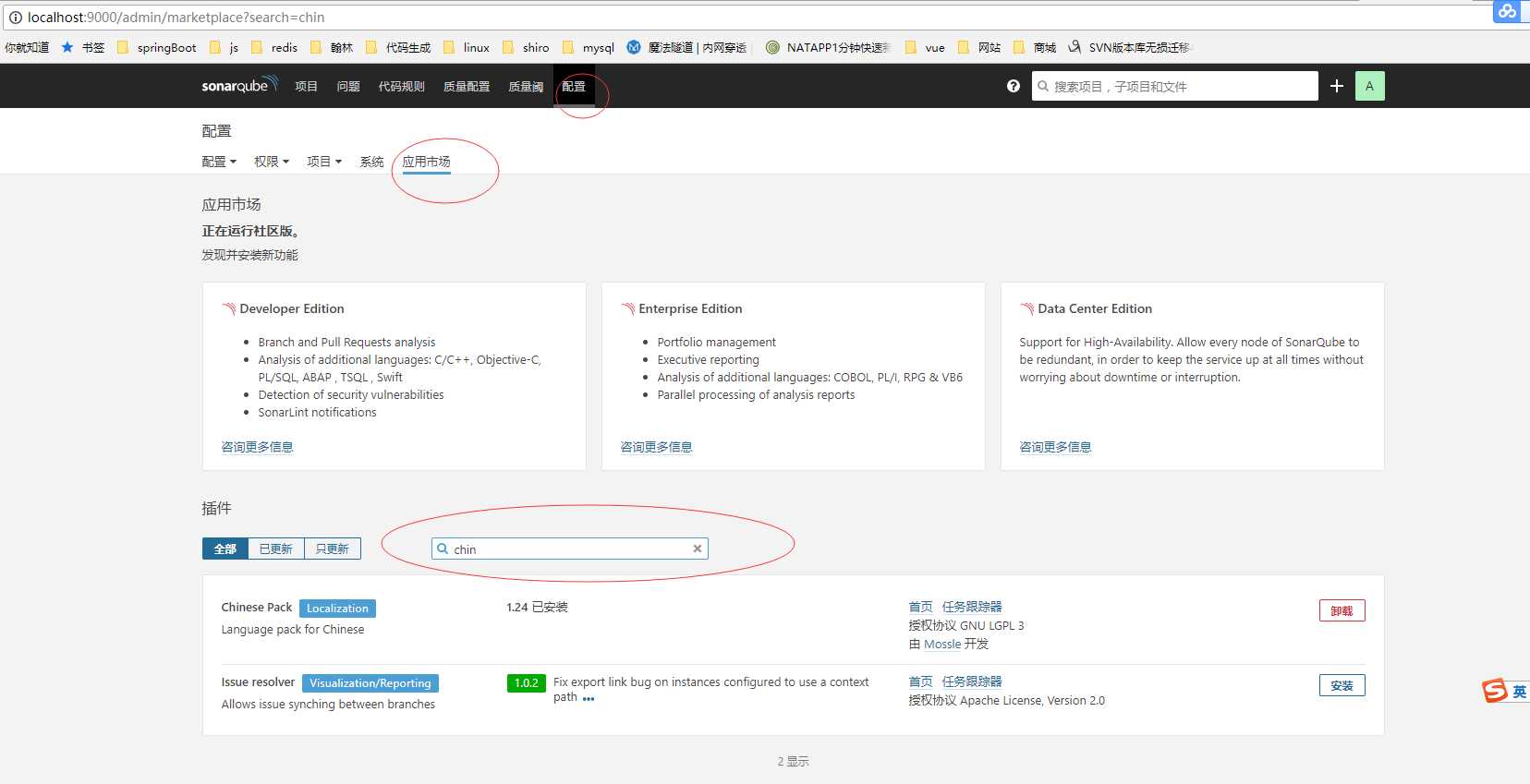Select the 只更新 plugin filter
The width and height of the screenshot is (1530, 784).
click(333, 549)
